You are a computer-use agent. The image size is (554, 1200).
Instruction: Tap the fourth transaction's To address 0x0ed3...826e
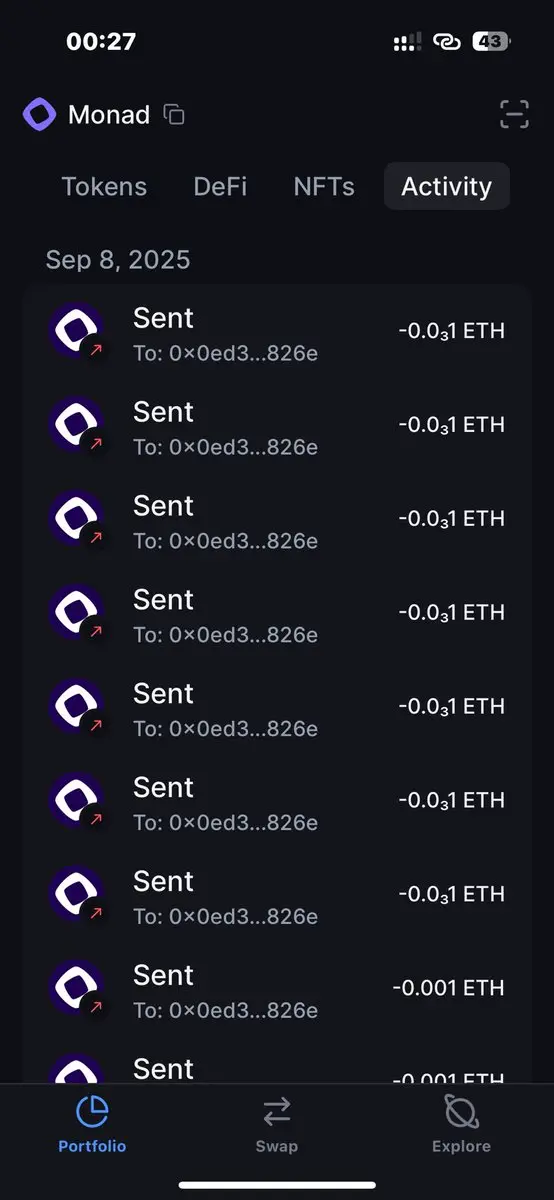(x=226, y=635)
